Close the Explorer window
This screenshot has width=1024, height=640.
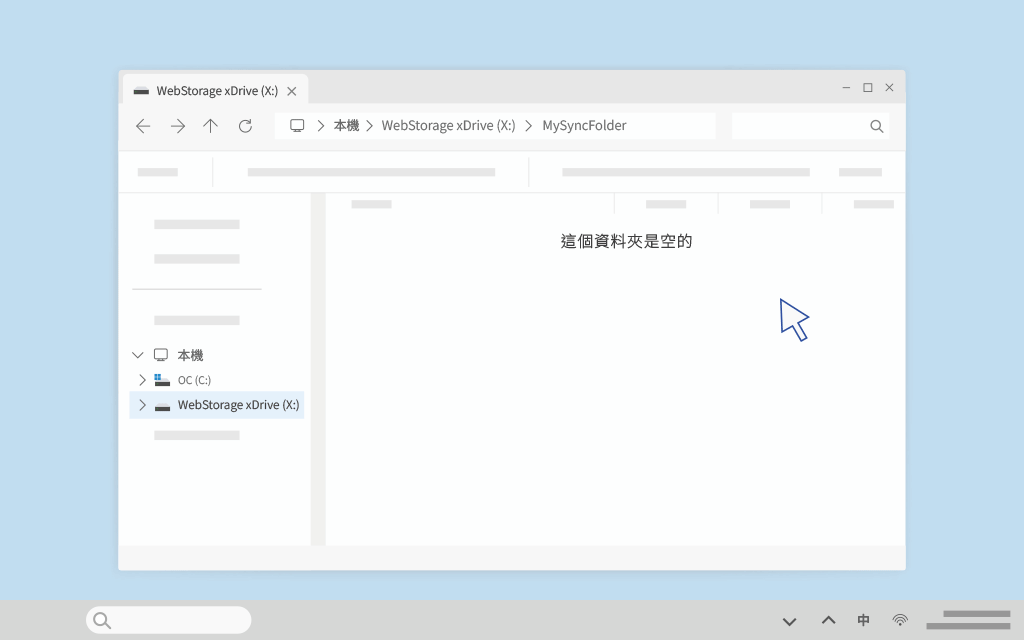tap(889, 88)
